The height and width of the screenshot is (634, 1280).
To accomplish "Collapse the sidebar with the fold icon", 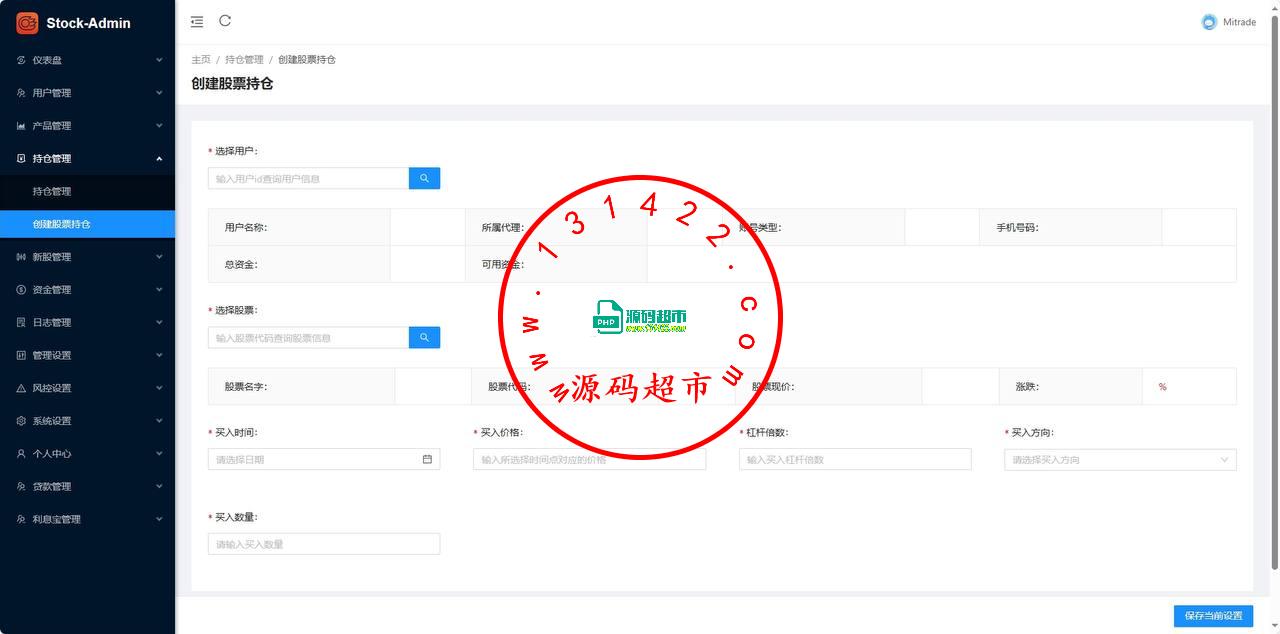I will pos(197,21).
